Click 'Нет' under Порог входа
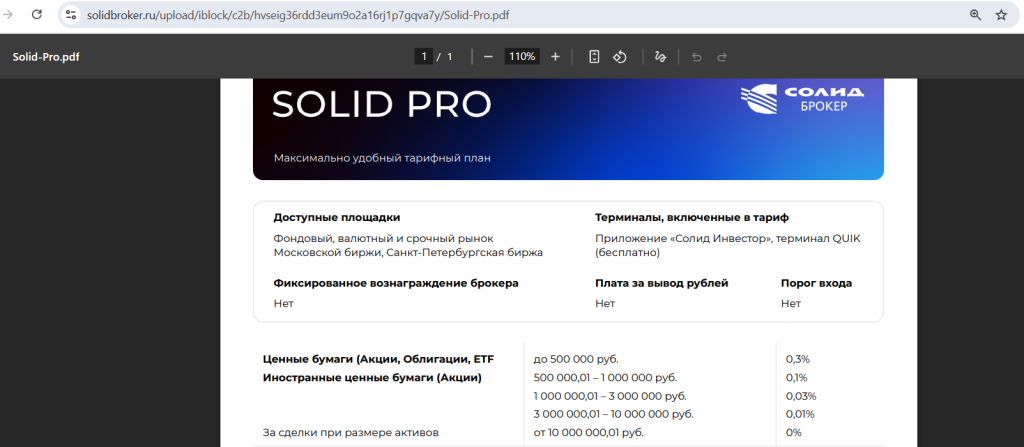The width and height of the screenshot is (1024, 447). pyautogui.click(x=791, y=303)
